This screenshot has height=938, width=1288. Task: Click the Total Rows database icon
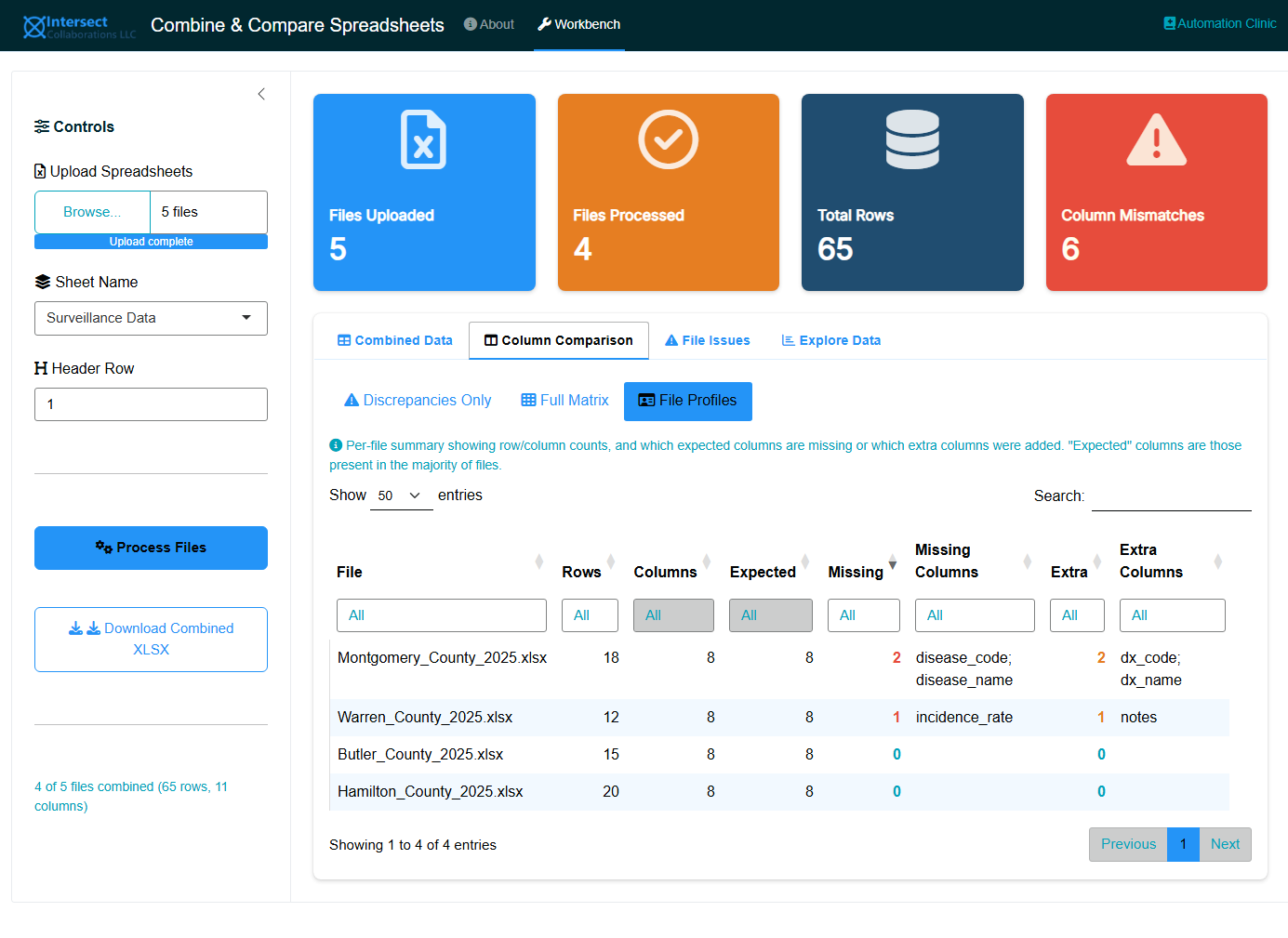[912, 140]
